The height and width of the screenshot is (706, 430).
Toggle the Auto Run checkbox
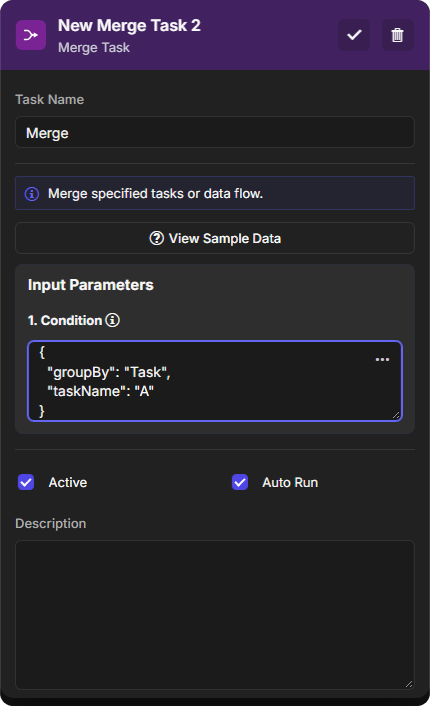(x=240, y=482)
